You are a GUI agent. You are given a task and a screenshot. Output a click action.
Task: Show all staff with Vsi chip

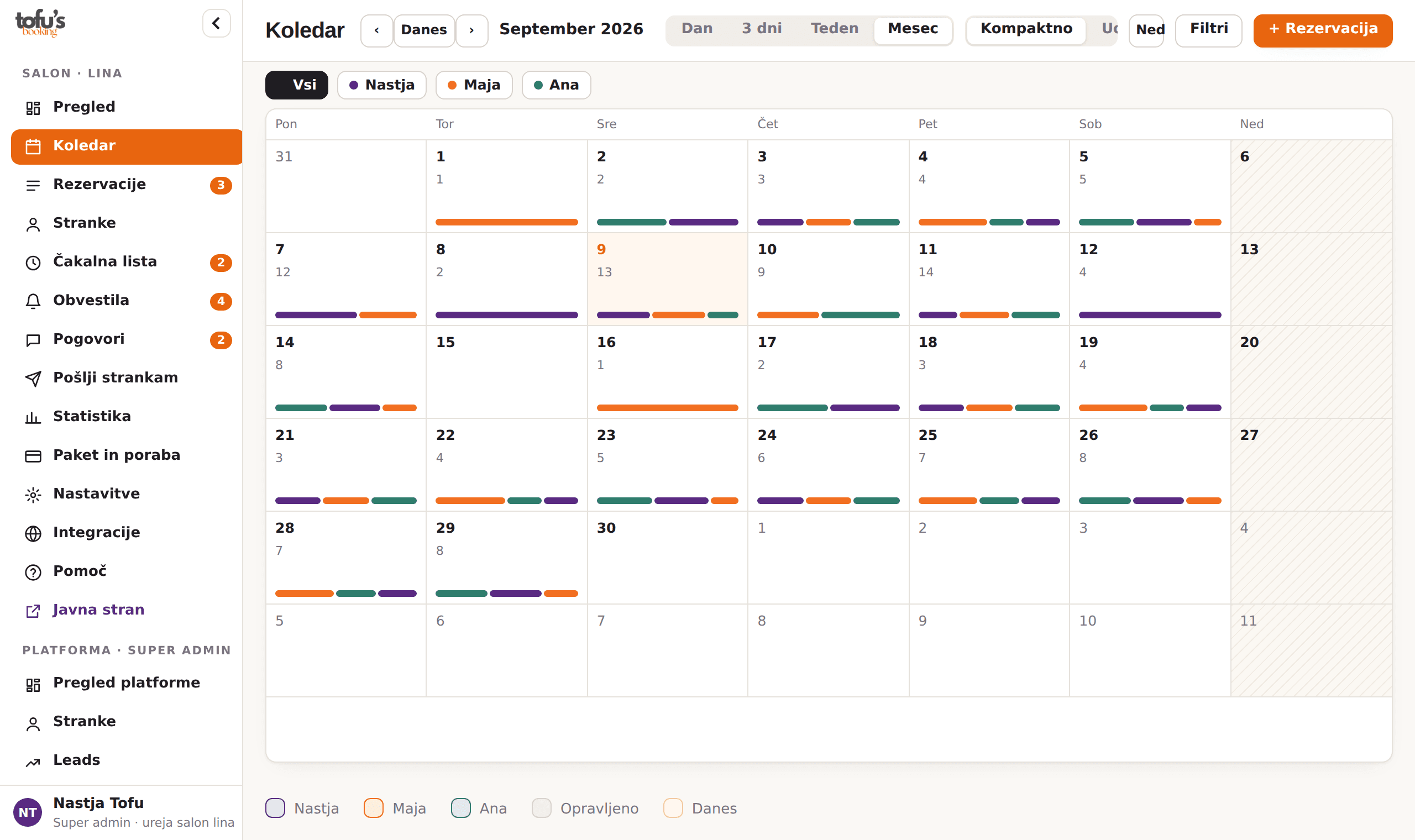coord(297,85)
